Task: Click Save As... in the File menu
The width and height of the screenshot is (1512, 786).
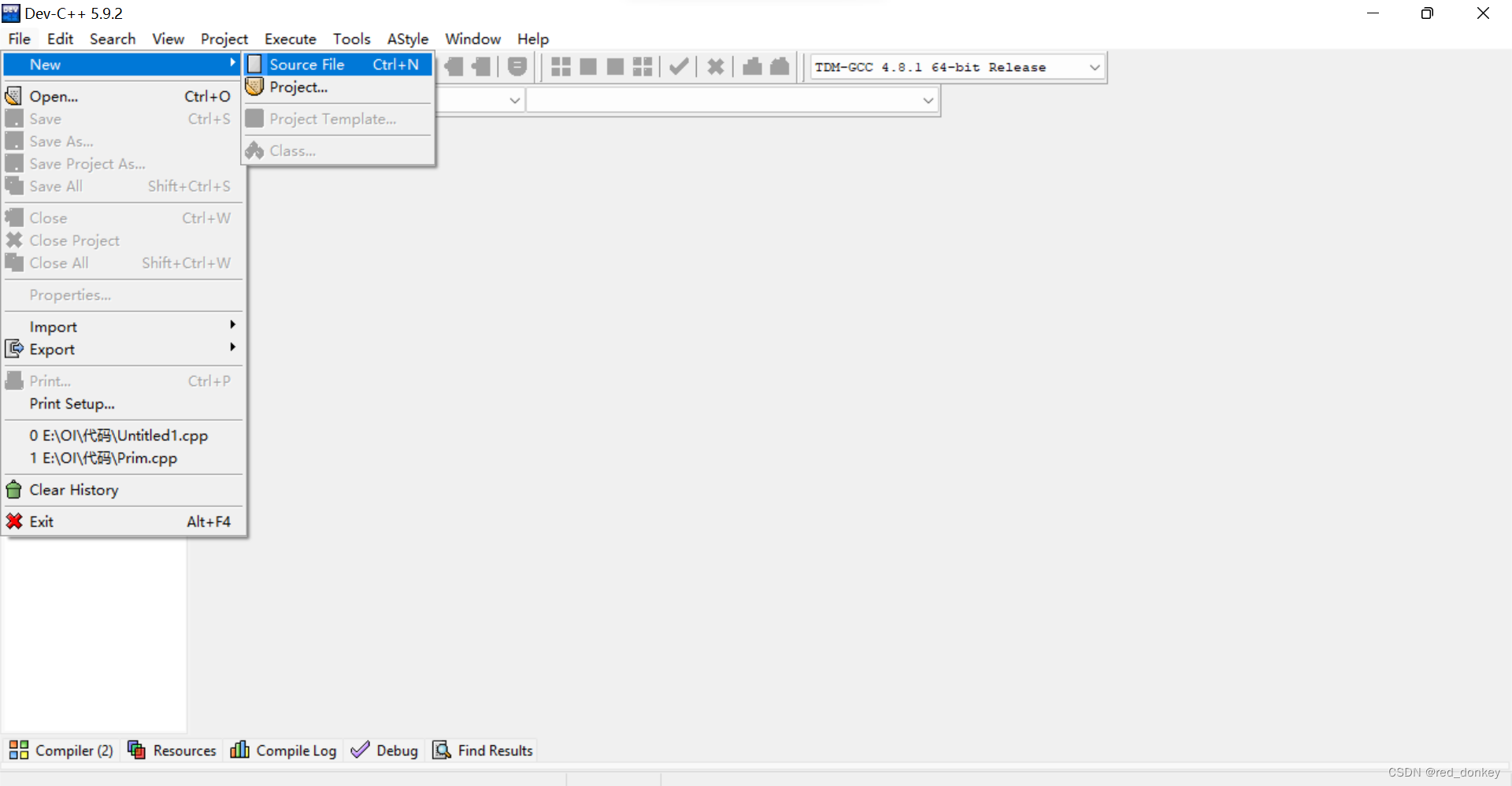Action: pos(123,141)
